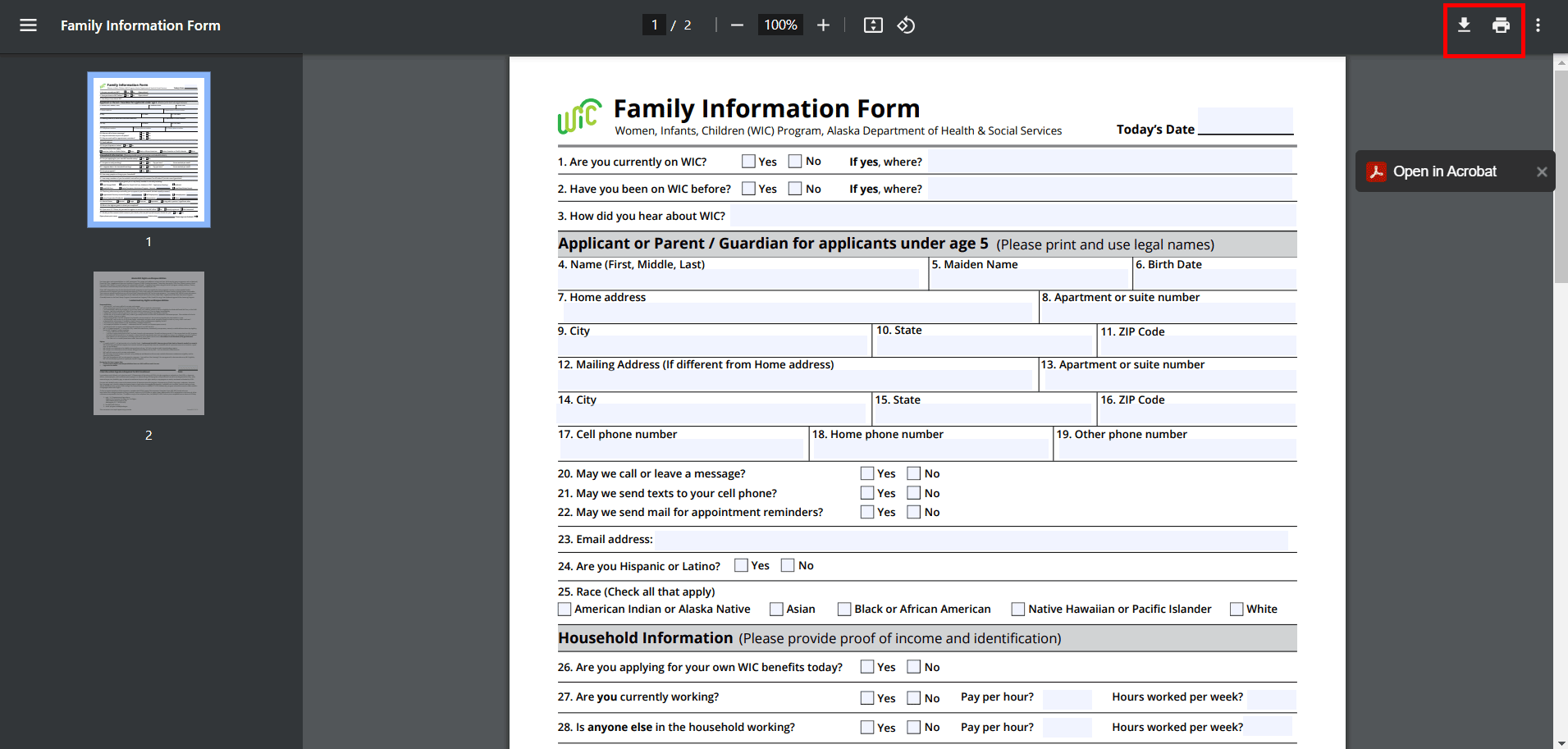Viewport: 1568px width, 749px height.
Task: Click the Open in Acrobat button
Action: pyautogui.click(x=1433, y=171)
